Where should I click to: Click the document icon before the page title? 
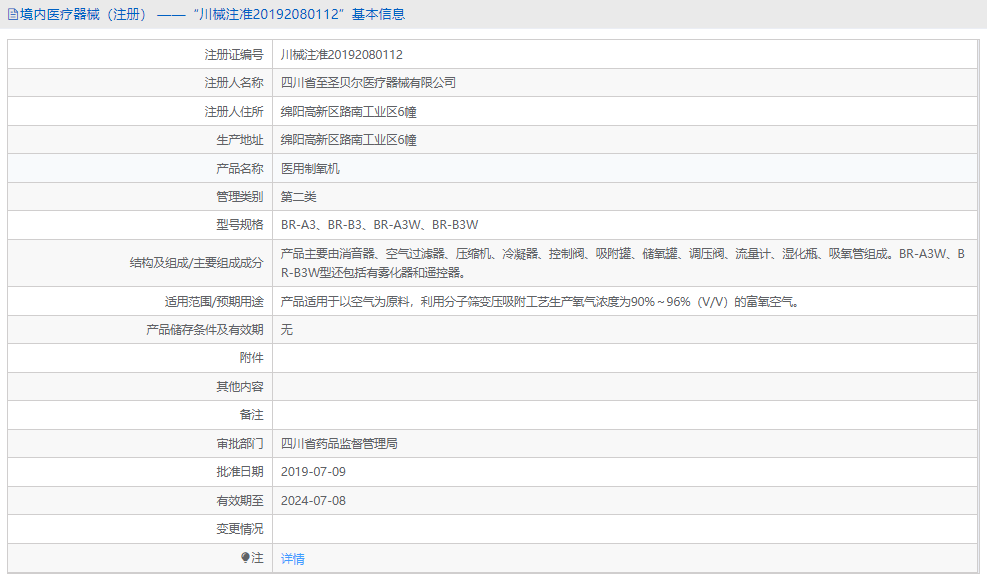14,13
